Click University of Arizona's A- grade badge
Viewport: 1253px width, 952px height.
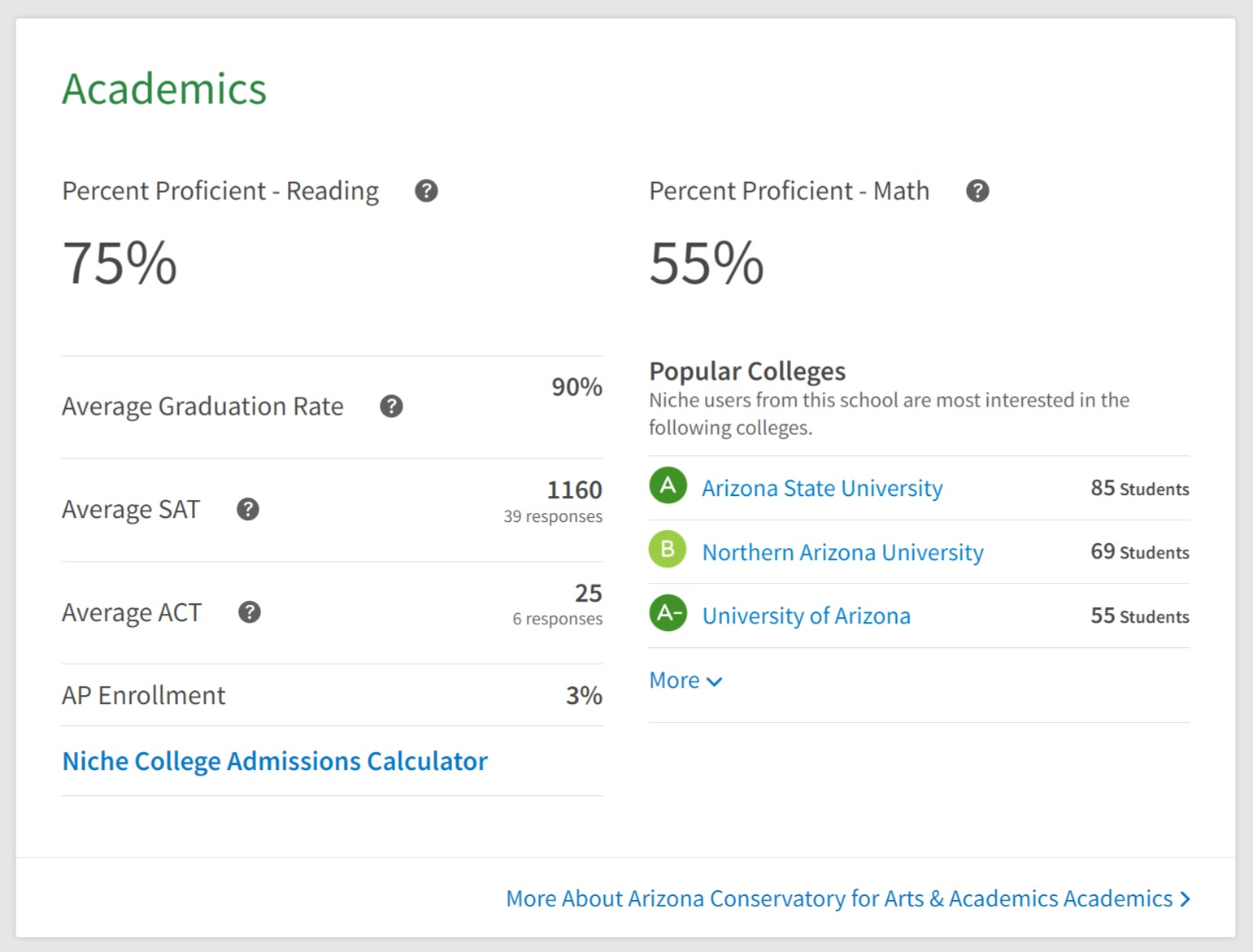tap(668, 614)
